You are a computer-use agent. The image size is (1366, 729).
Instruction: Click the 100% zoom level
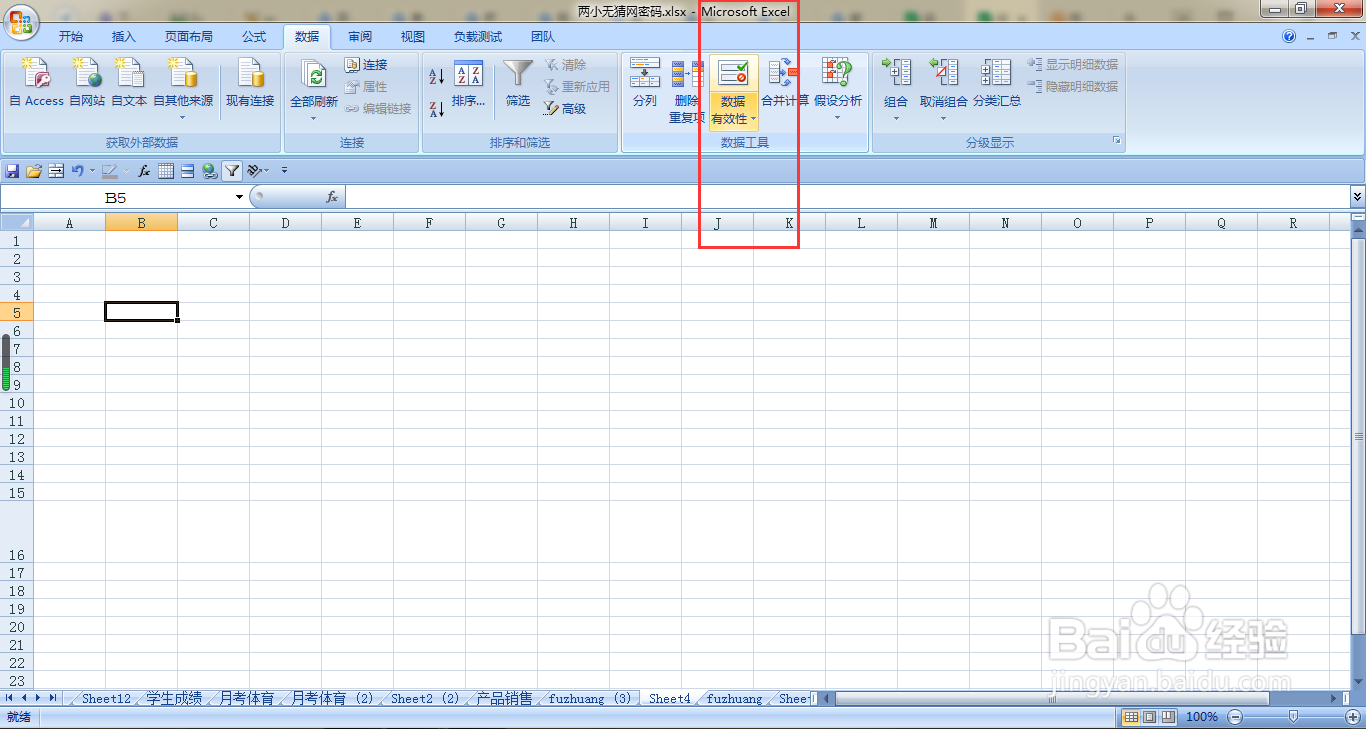1201,717
